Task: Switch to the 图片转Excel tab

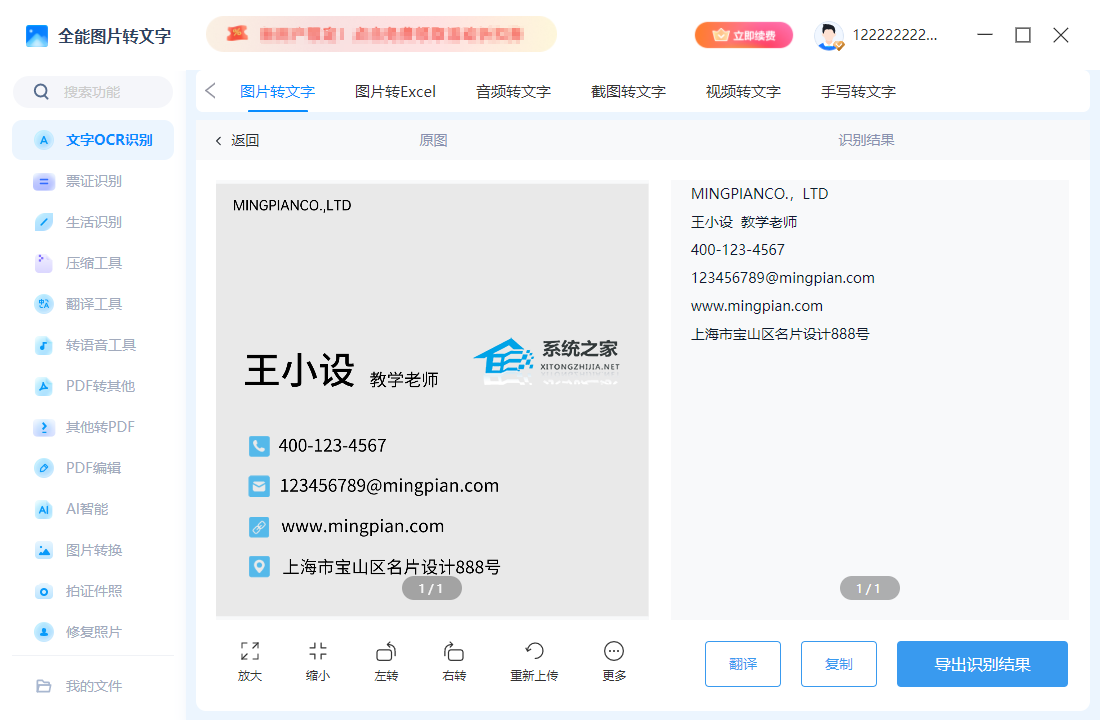Action: coord(395,91)
